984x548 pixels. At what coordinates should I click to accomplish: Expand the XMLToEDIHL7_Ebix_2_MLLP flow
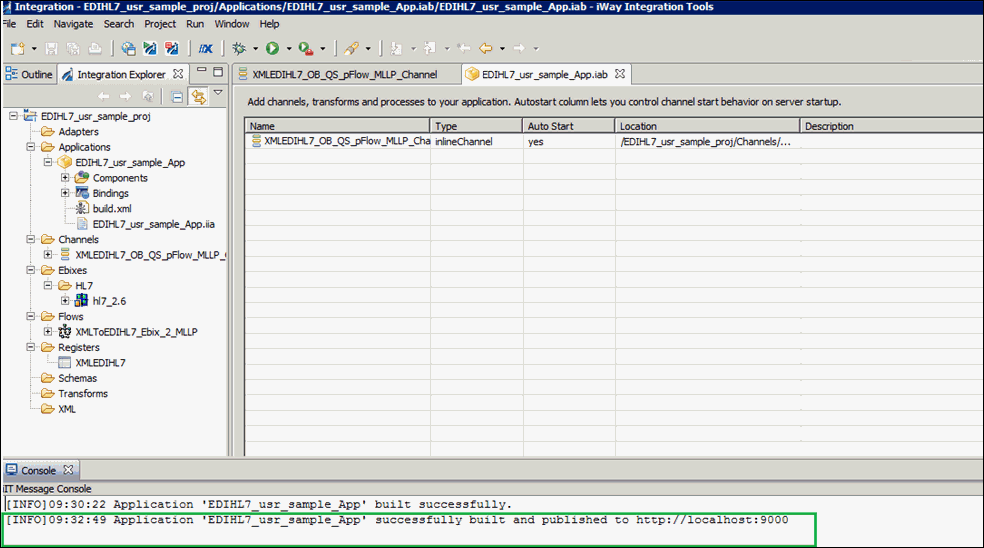pyautogui.click(x=48, y=331)
